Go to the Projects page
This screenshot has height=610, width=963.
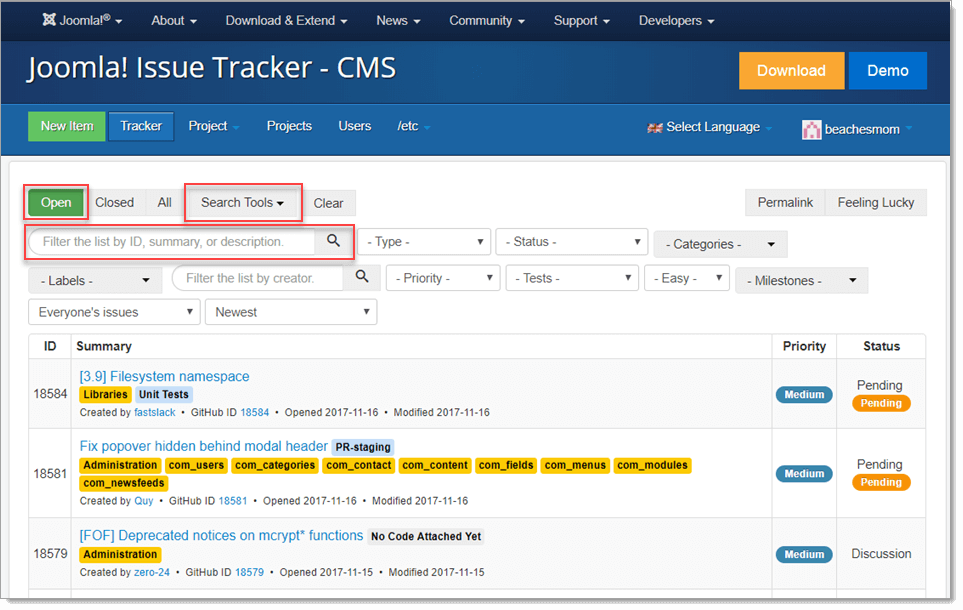tap(289, 126)
